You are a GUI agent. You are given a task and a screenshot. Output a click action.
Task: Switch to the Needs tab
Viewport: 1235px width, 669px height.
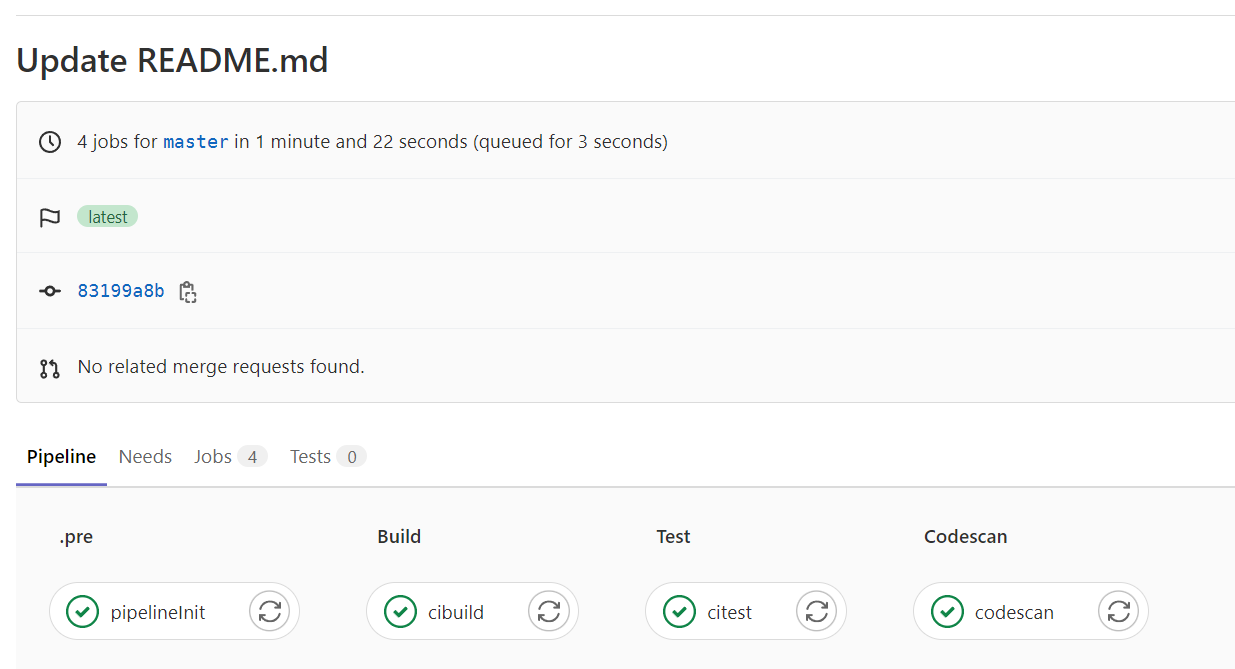click(x=145, y=457)
